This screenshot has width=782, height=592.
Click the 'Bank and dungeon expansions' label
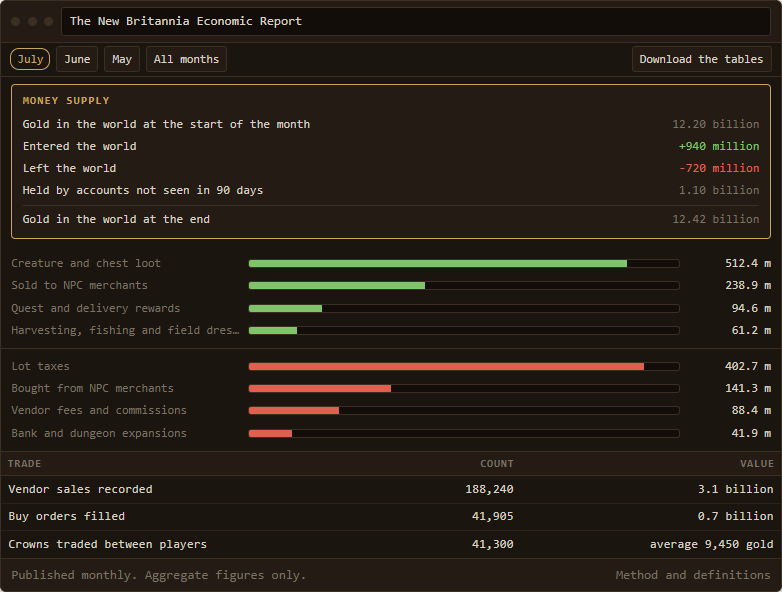point(99,433)
